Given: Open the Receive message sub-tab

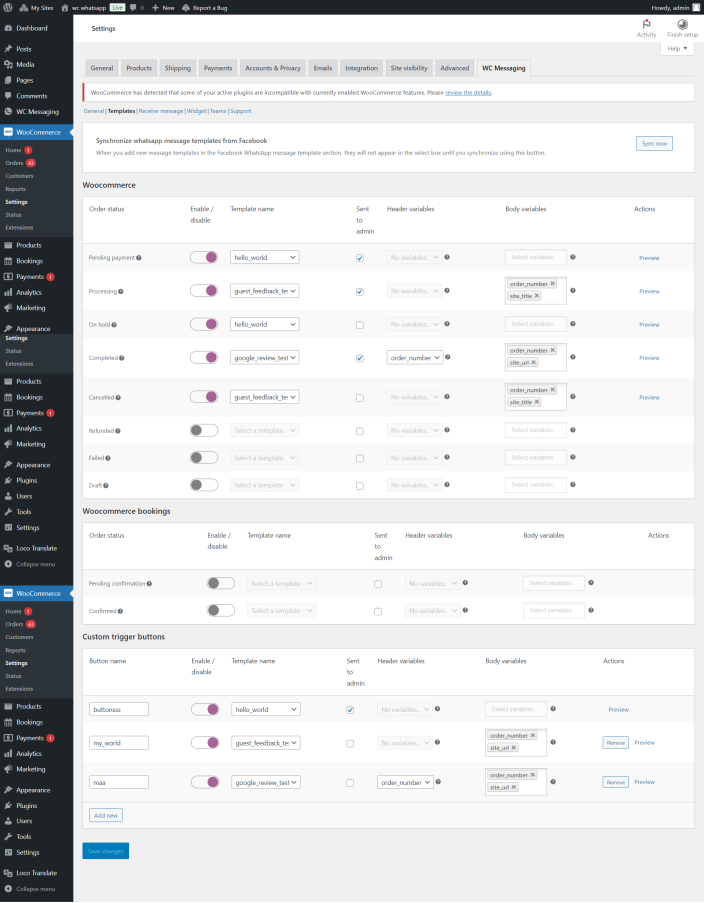Looking at the screenshot, I should 161,111.
